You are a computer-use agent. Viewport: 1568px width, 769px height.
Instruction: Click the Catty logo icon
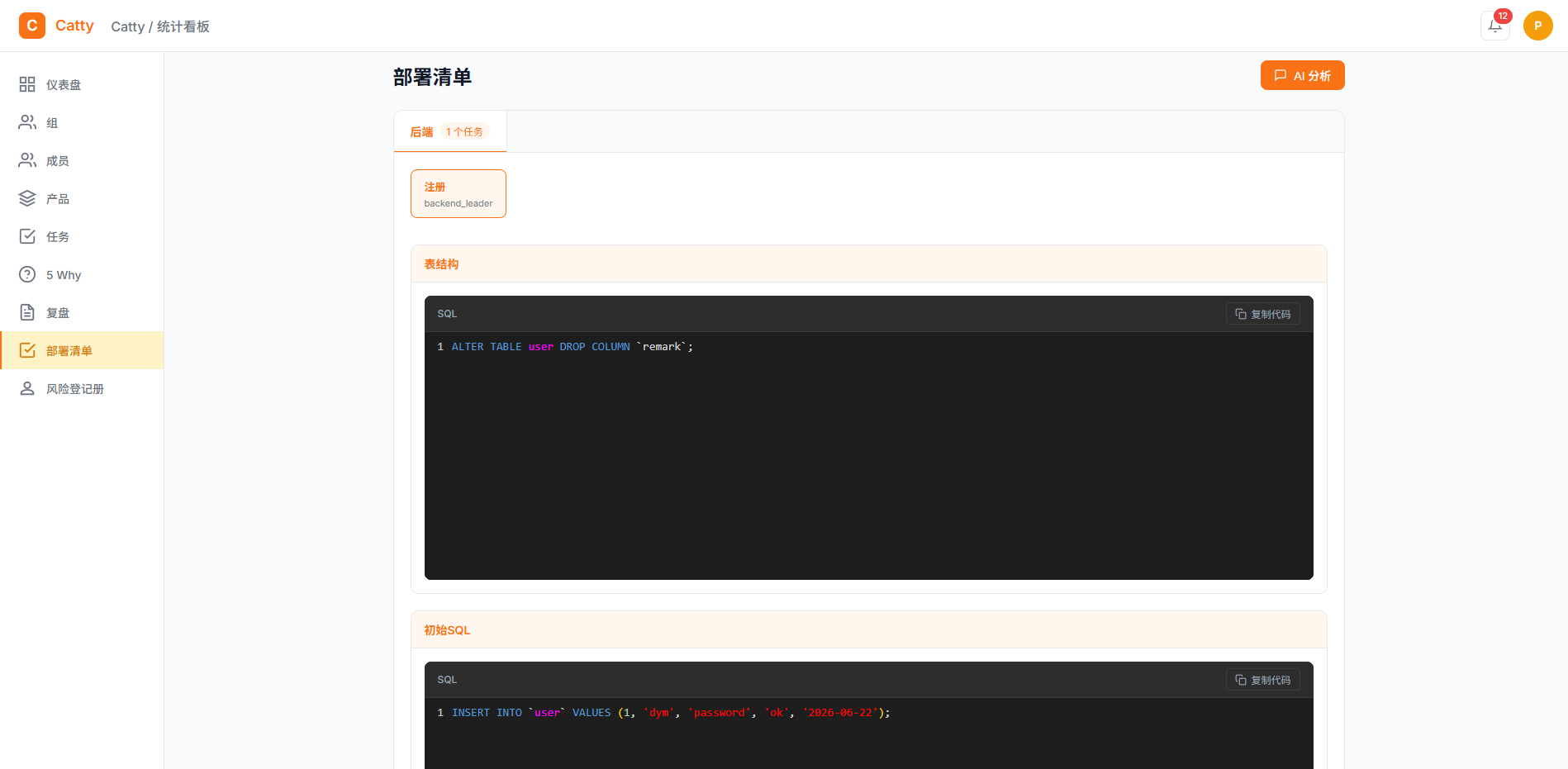(x=32, y=26)
